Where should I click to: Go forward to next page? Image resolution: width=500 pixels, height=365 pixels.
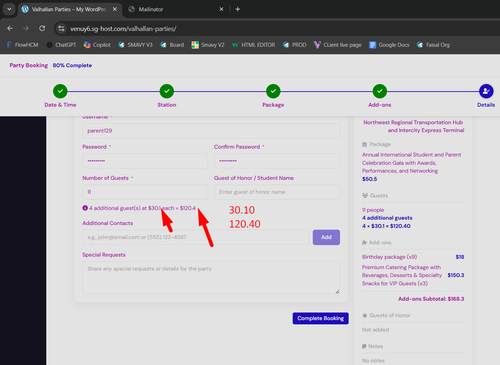[26, 29]
